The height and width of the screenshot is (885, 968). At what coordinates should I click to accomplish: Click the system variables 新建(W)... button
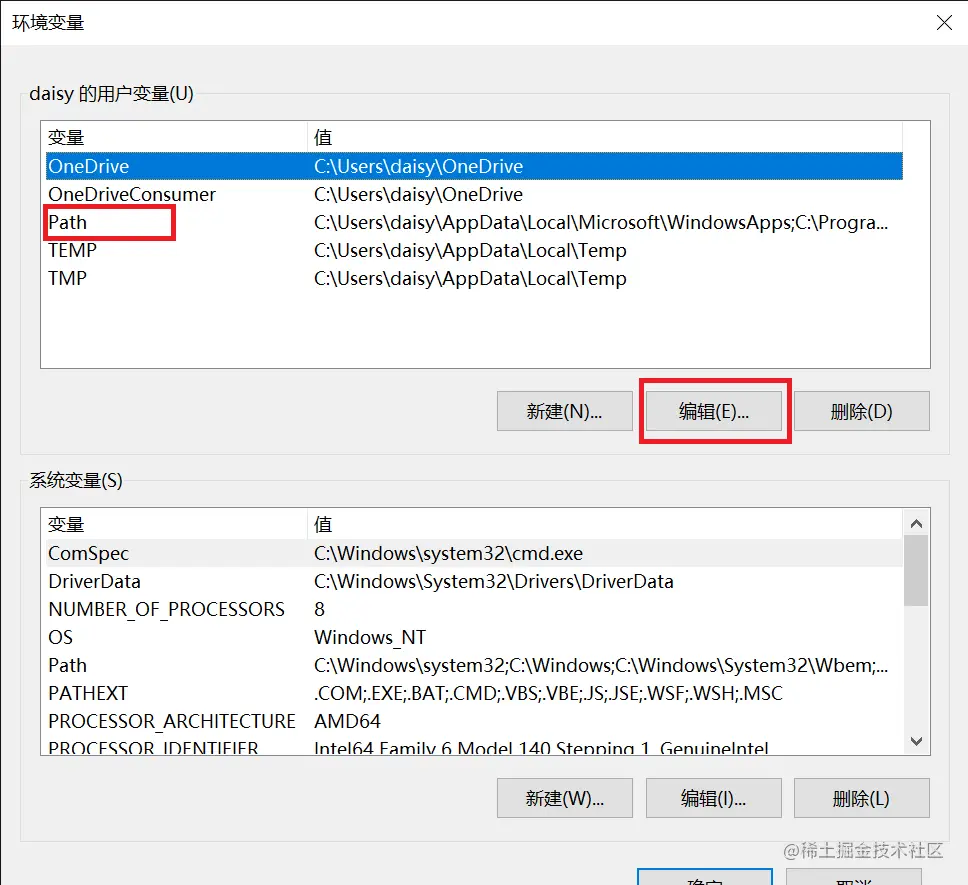564,798
